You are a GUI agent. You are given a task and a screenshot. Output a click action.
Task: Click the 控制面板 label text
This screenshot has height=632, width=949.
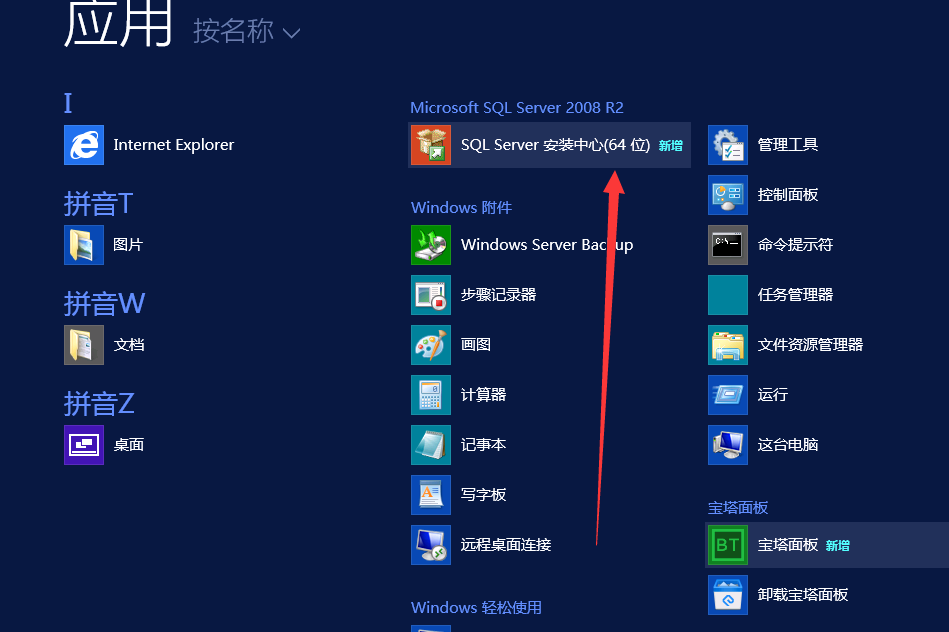pyautogui.click(x=788, y=195)
